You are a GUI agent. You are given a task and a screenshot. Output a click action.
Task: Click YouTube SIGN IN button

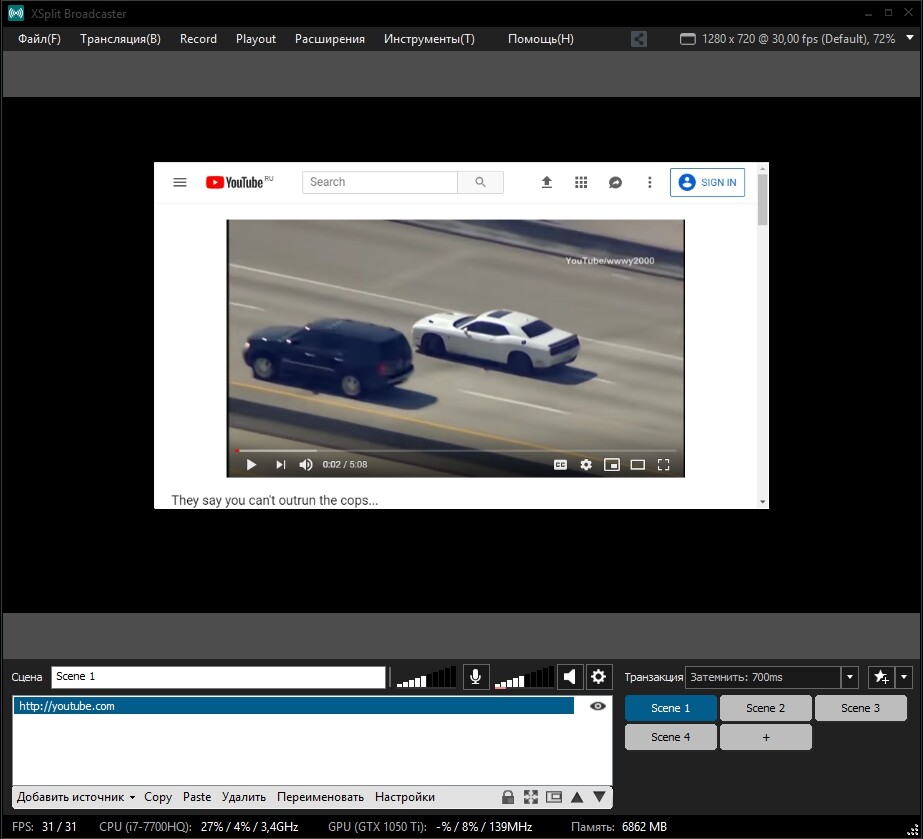tap(707, 183)
